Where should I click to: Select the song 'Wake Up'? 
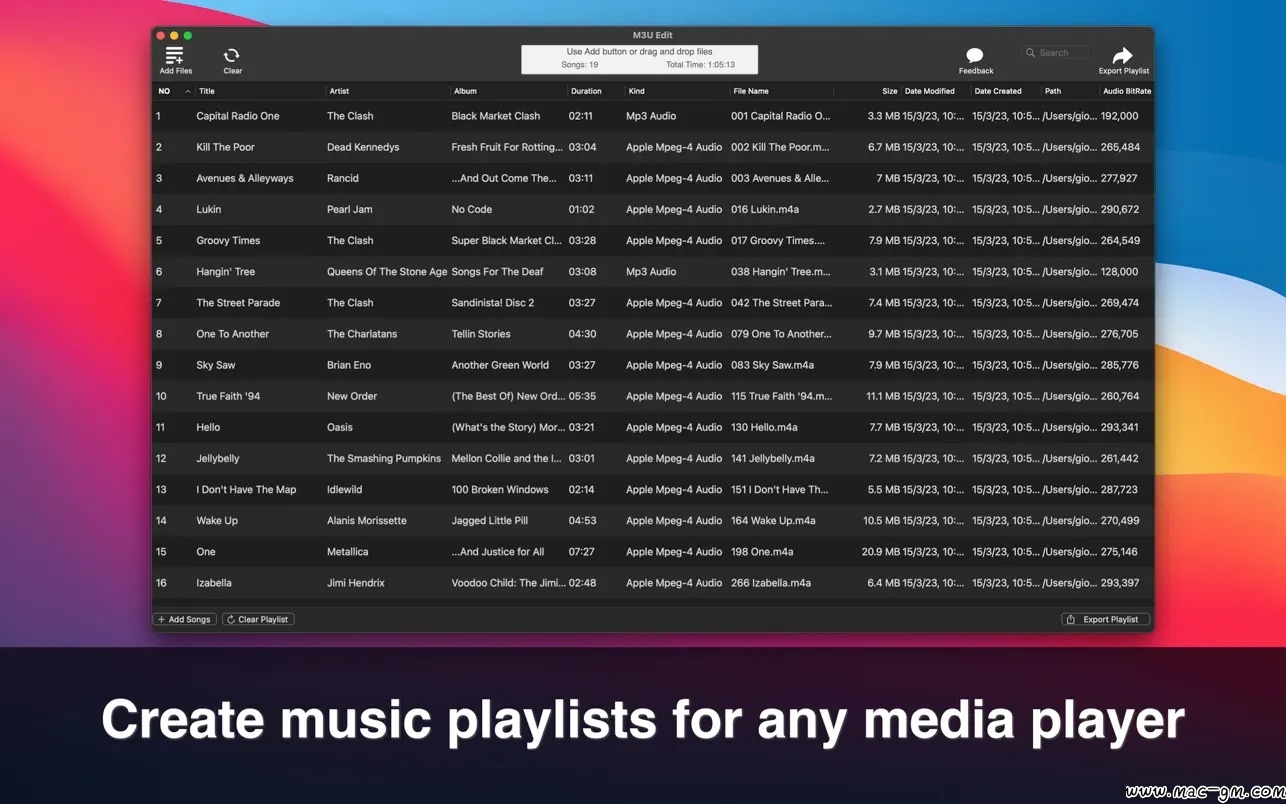point(217,520)
